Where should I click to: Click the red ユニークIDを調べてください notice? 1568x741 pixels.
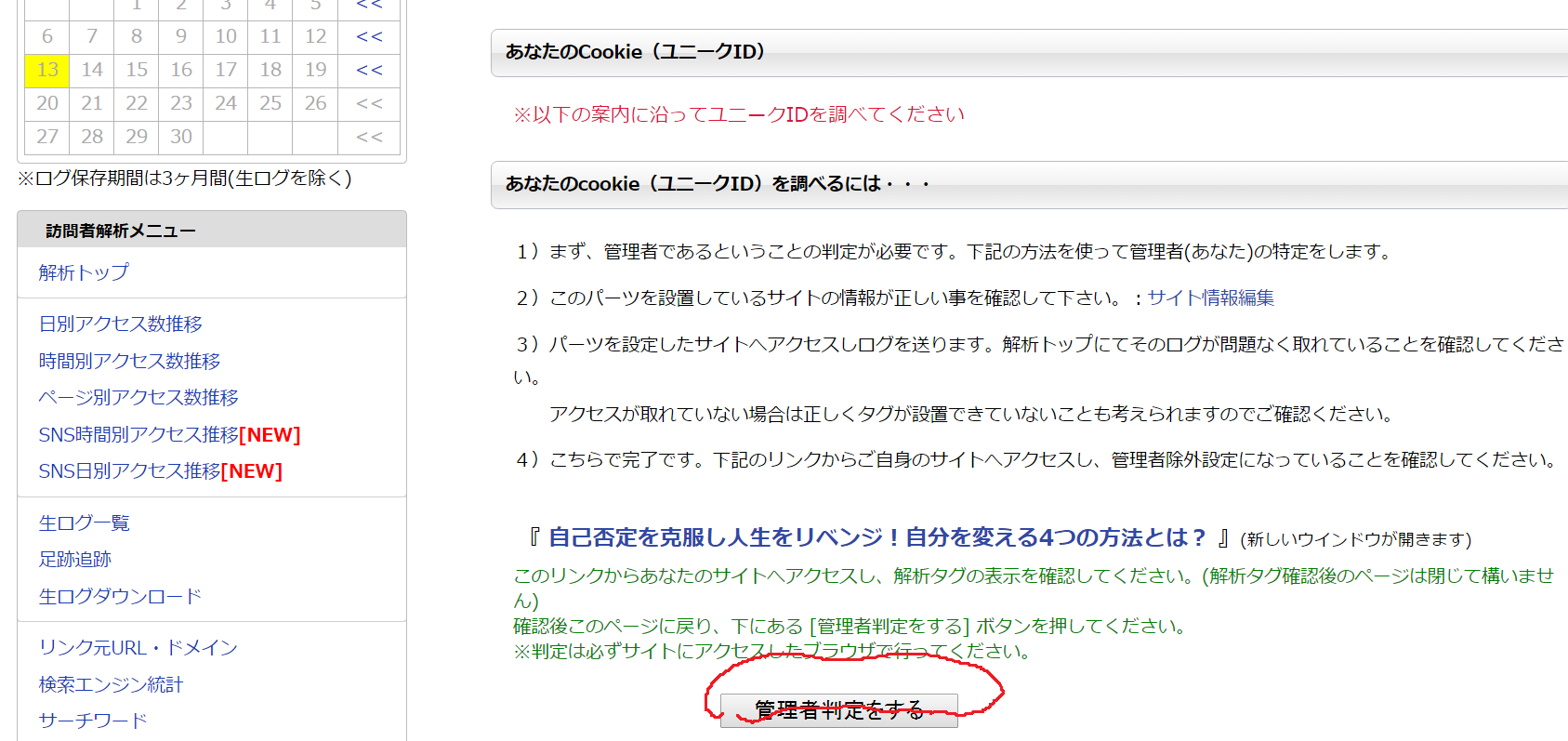(739, 114)
